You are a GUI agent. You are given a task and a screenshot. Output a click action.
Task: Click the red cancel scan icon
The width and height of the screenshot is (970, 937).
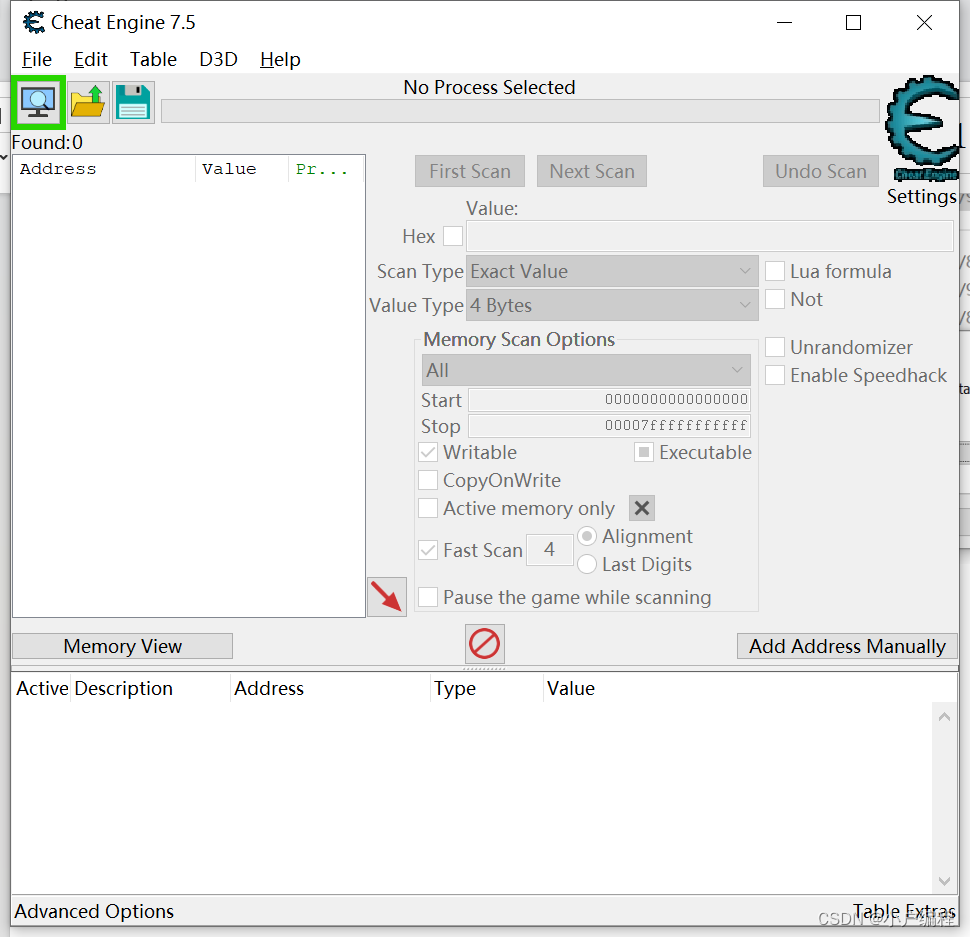click(x=484, y=645)
